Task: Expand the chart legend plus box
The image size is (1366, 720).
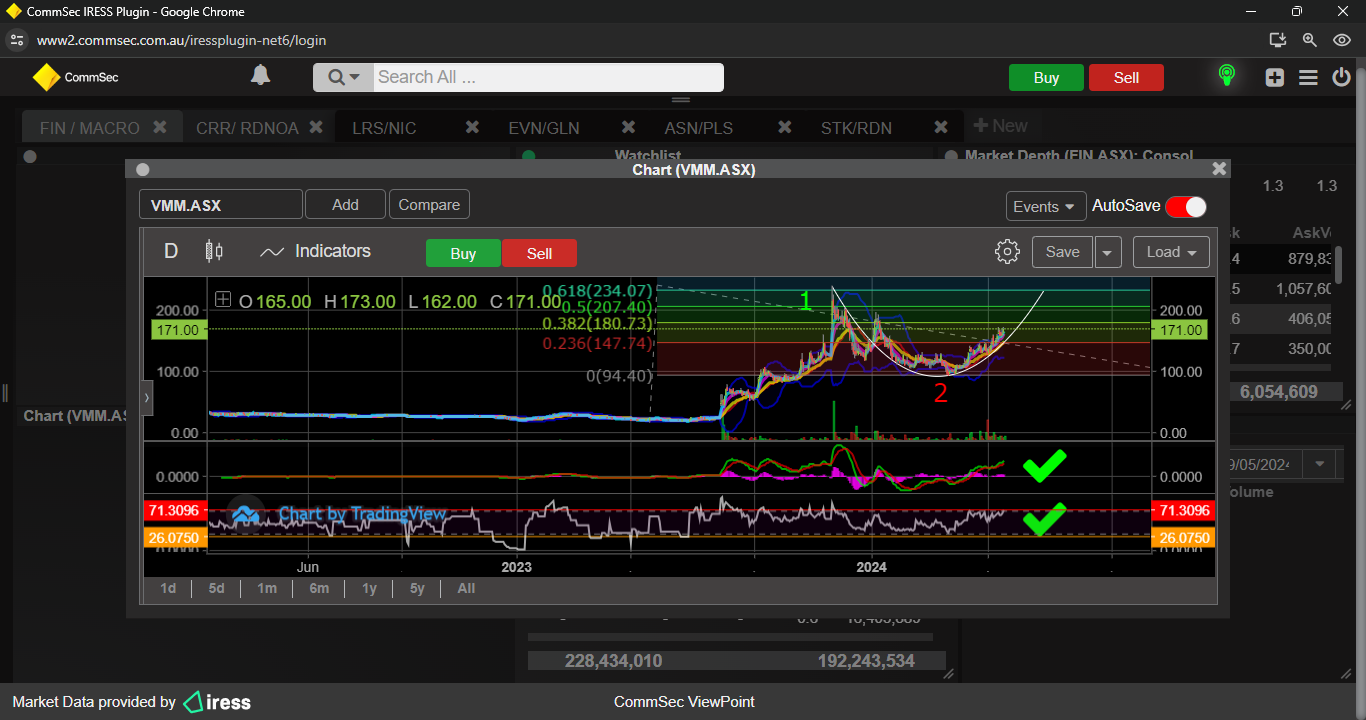Action: 223,299
